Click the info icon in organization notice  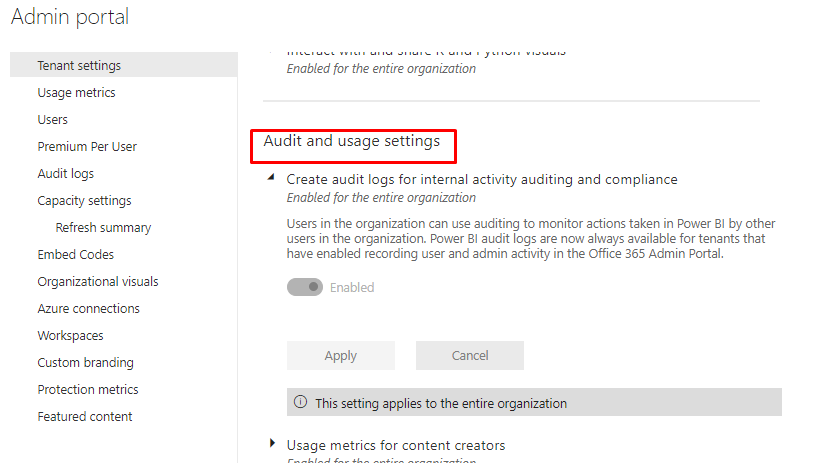pyautogui.click(x=300, y=403)
